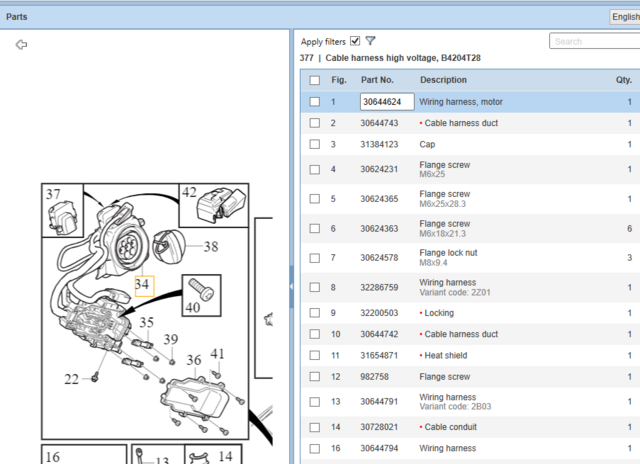Image resolution: width=640 pixels, height=464 pixels.
Task: Click the Part No. column header
Action: 377,80
